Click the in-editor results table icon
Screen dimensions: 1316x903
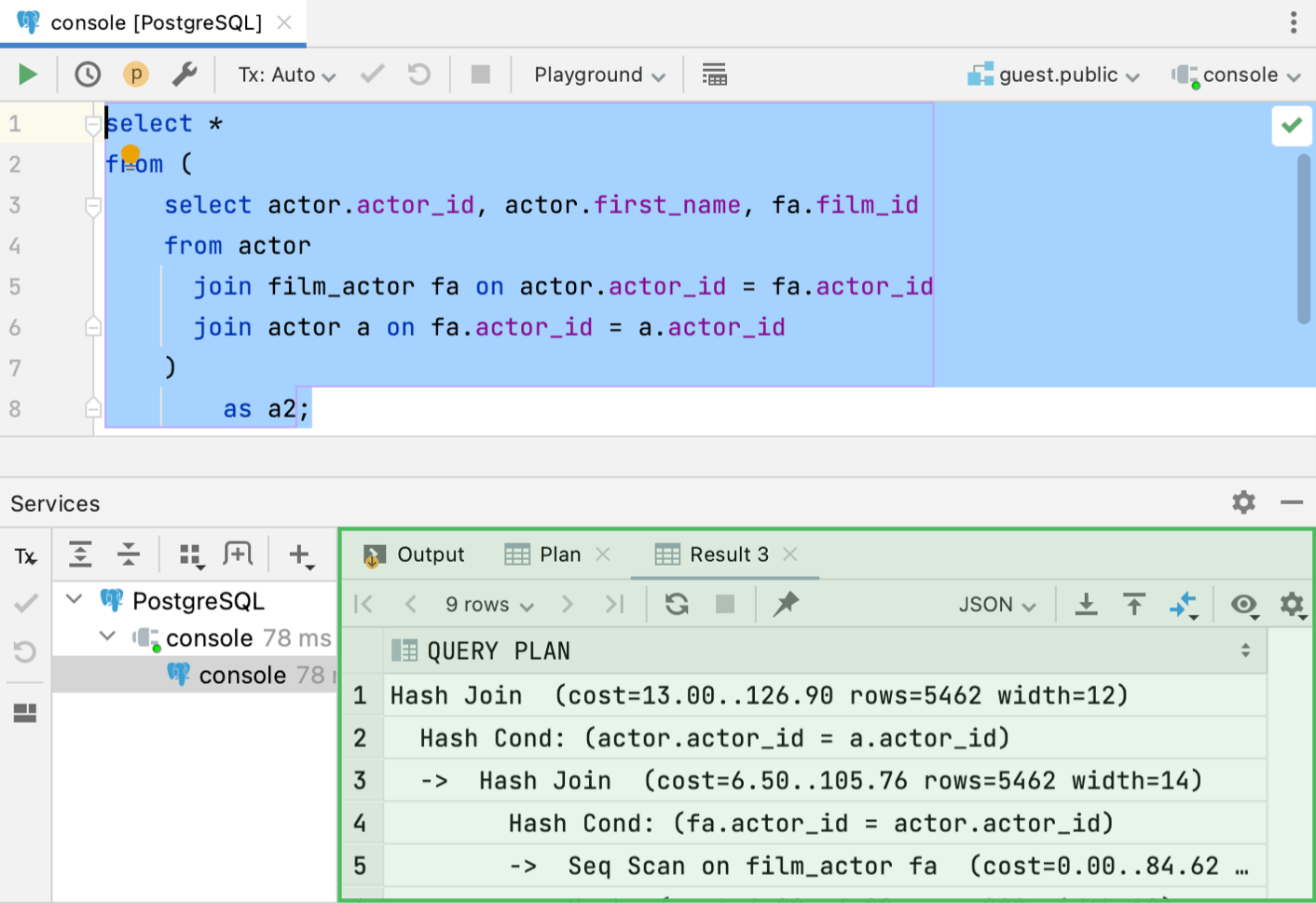coord(714,75)
